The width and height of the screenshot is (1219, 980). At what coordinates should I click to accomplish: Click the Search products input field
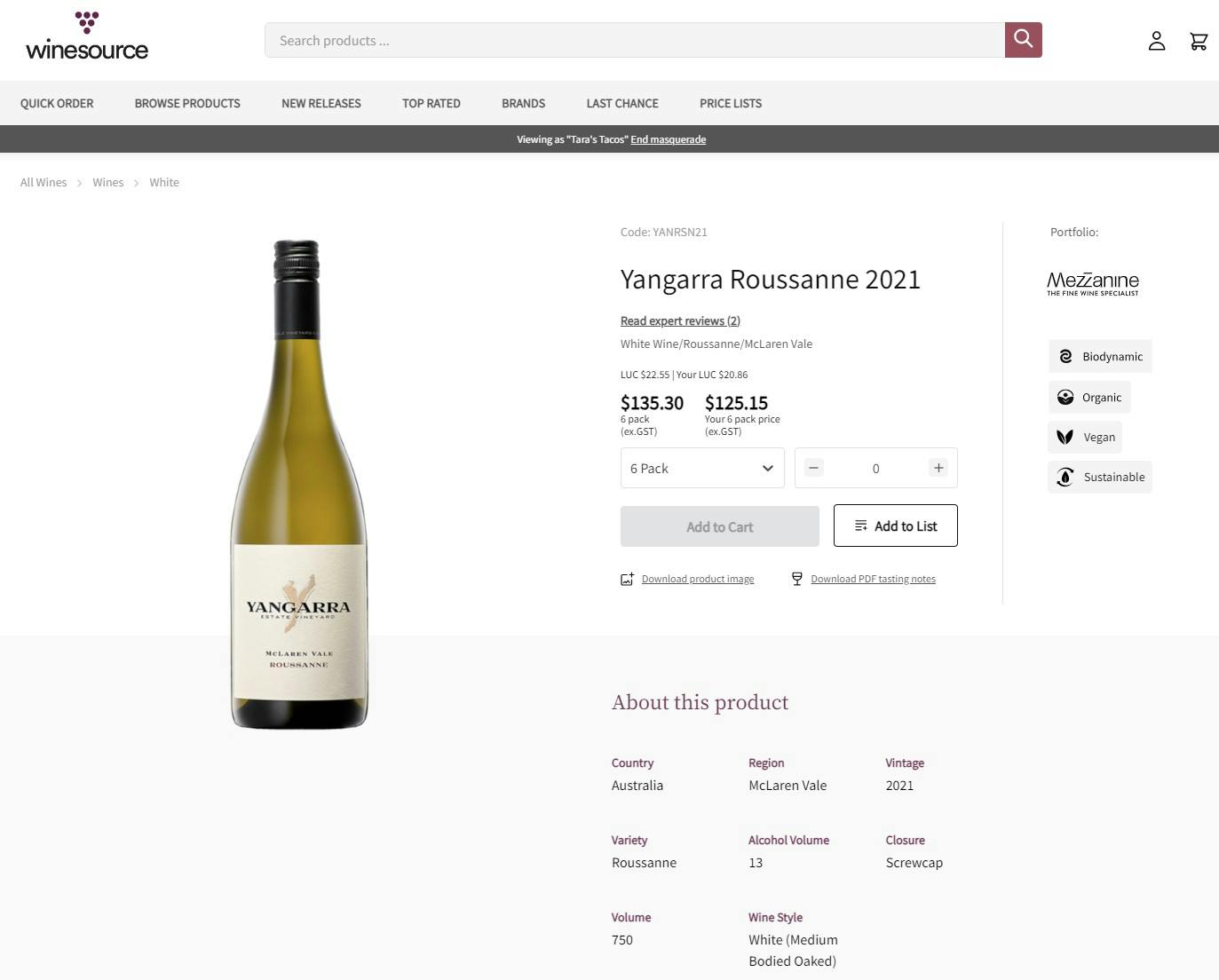click(634, 40)
